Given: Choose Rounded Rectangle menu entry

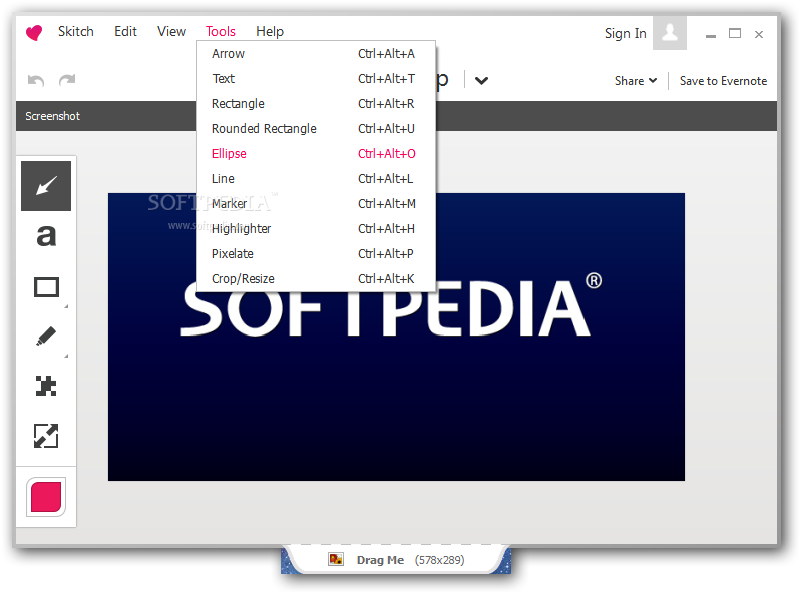Looking at the screenshot, I should [x=316, y=129].
